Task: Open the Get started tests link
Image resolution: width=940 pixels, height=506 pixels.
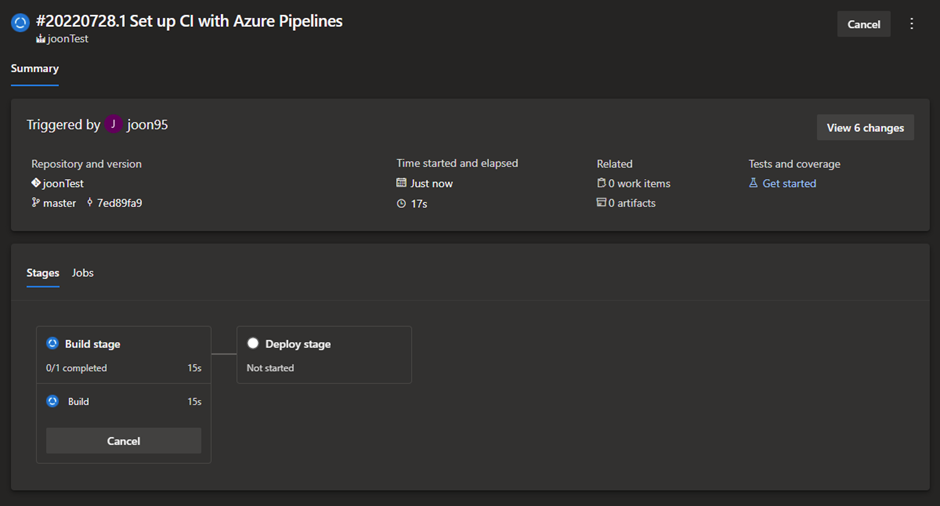Action: click(789, 184)
